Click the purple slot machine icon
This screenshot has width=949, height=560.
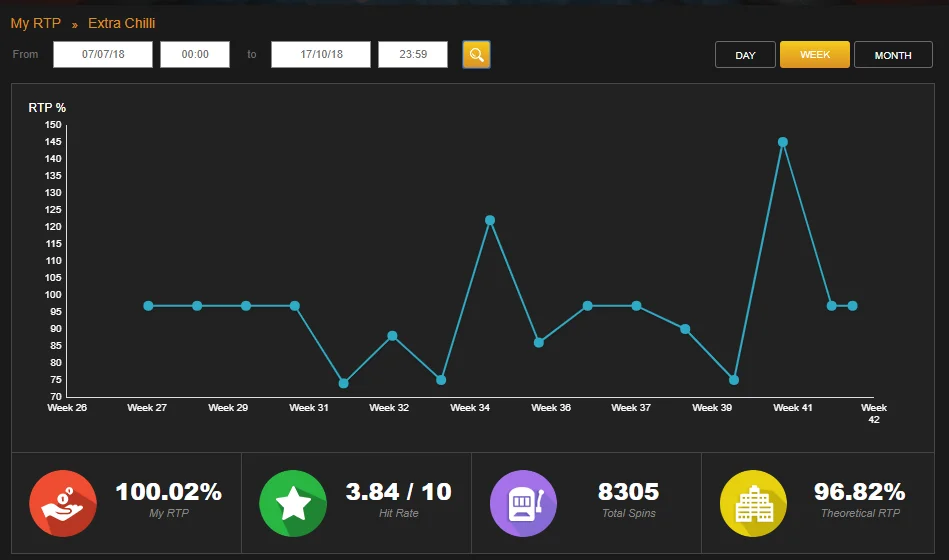pos(523,503)
